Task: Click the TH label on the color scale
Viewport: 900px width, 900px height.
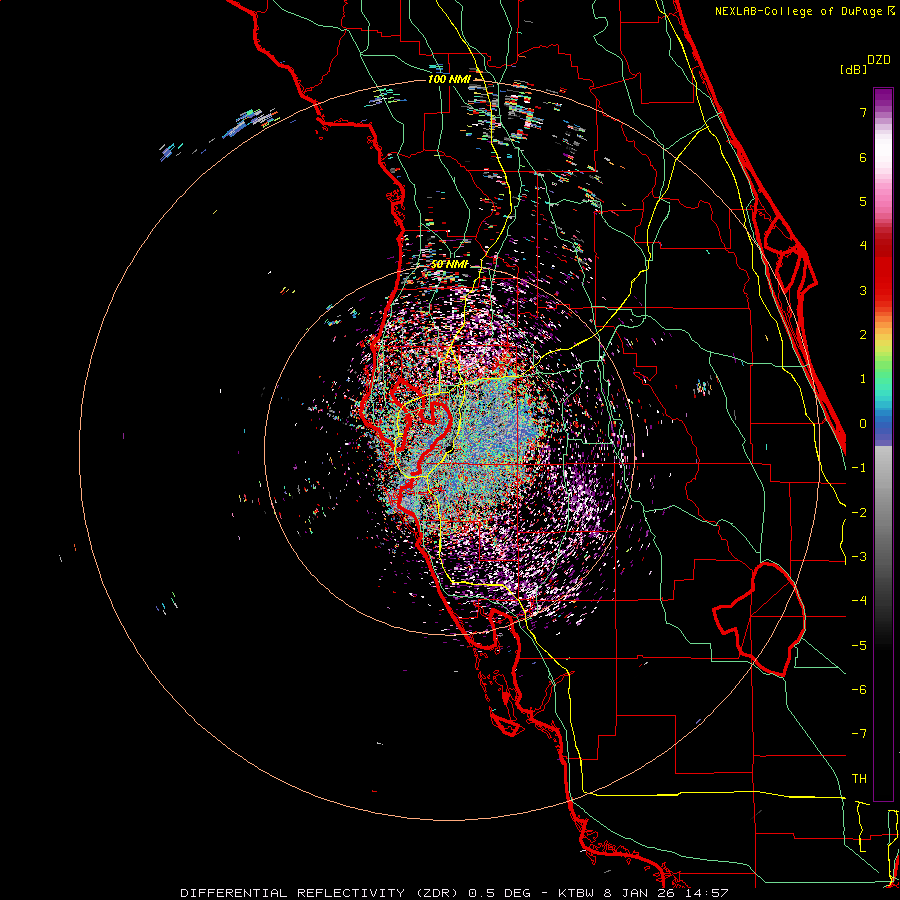Action: point(859,778)
